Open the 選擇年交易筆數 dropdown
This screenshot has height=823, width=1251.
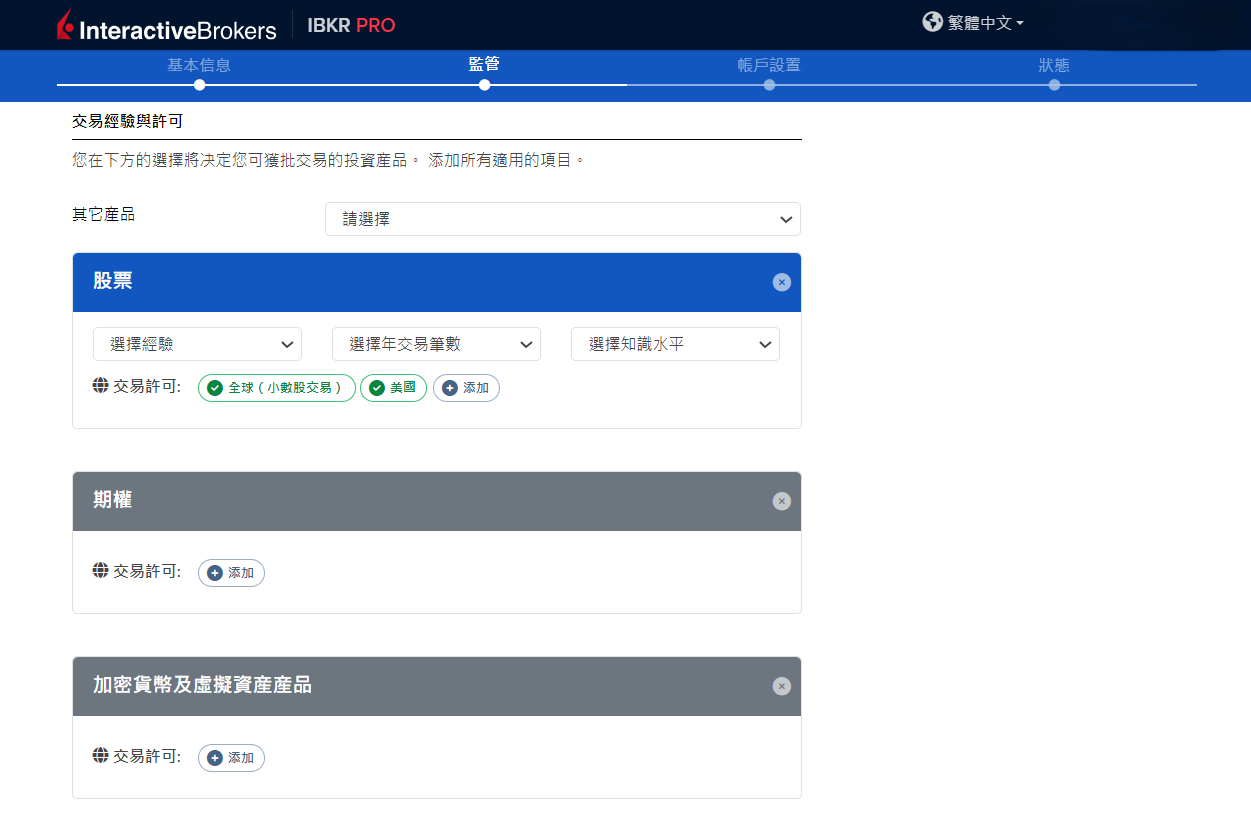pyautogui.click(x=436, y=344)
